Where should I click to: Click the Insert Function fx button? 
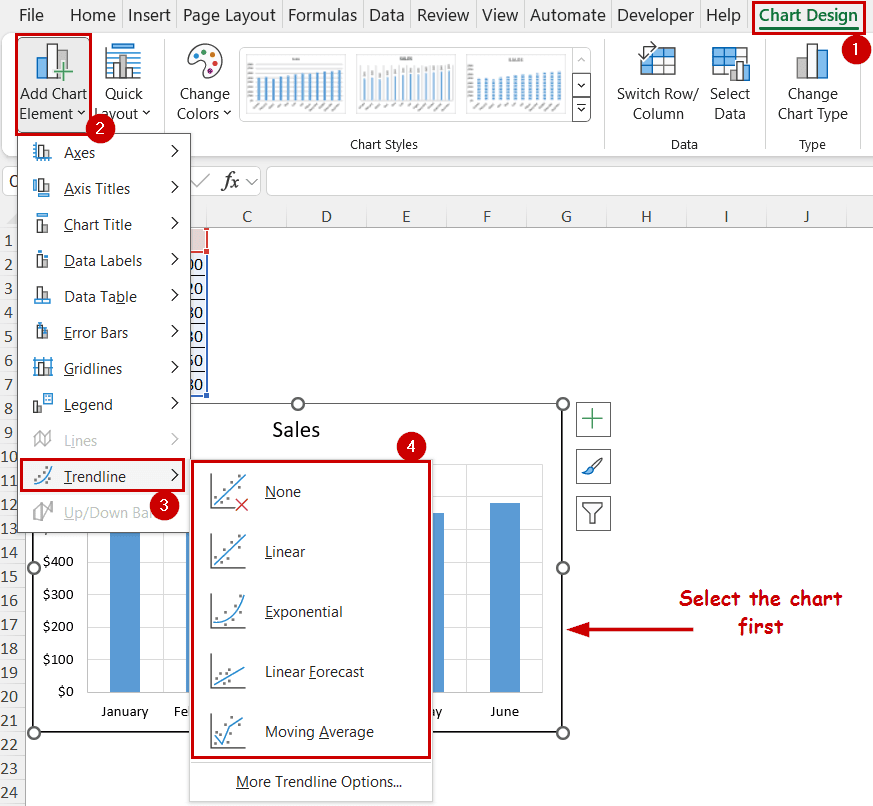230,181
